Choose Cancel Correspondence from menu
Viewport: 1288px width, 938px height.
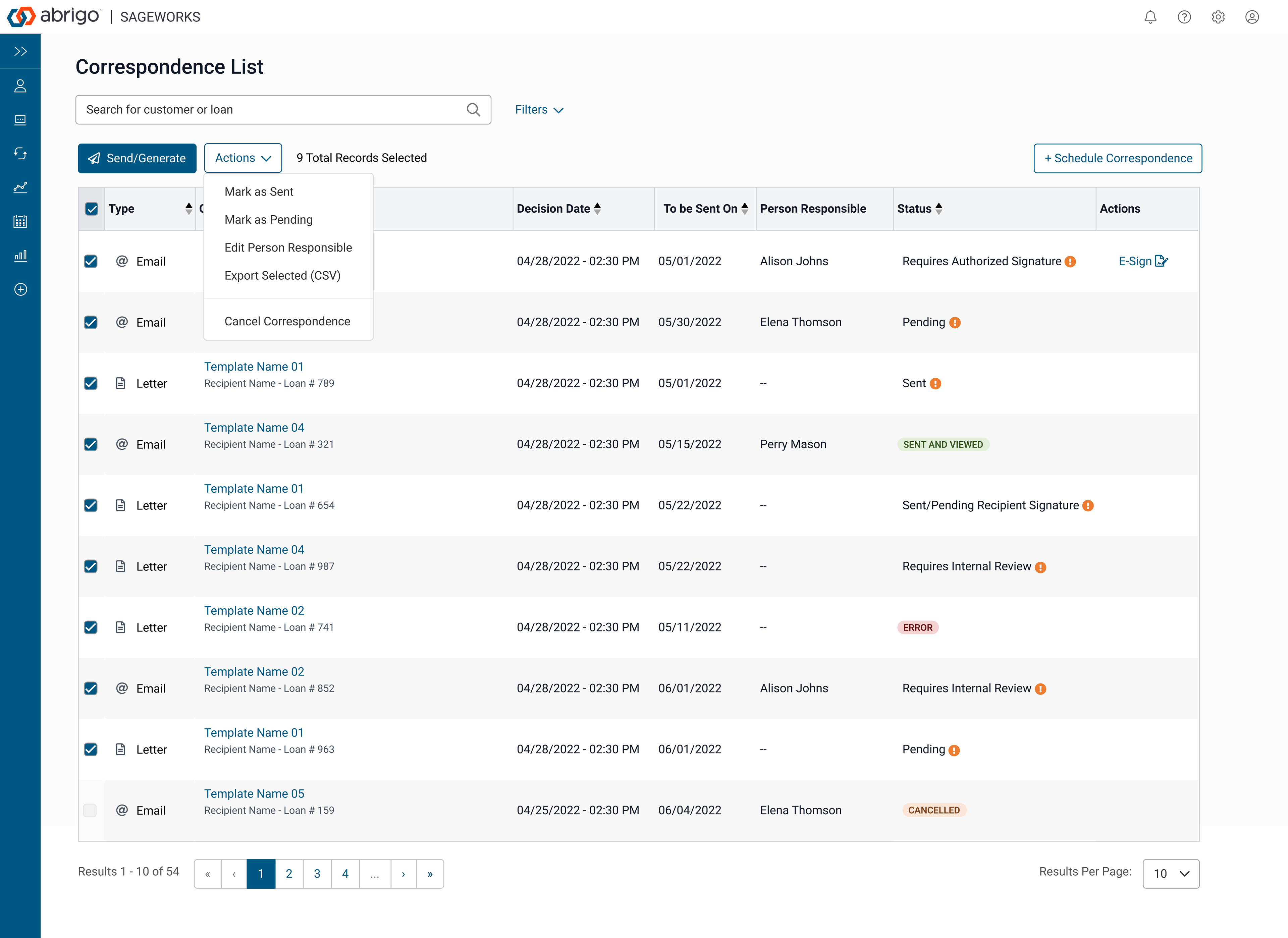287,321
